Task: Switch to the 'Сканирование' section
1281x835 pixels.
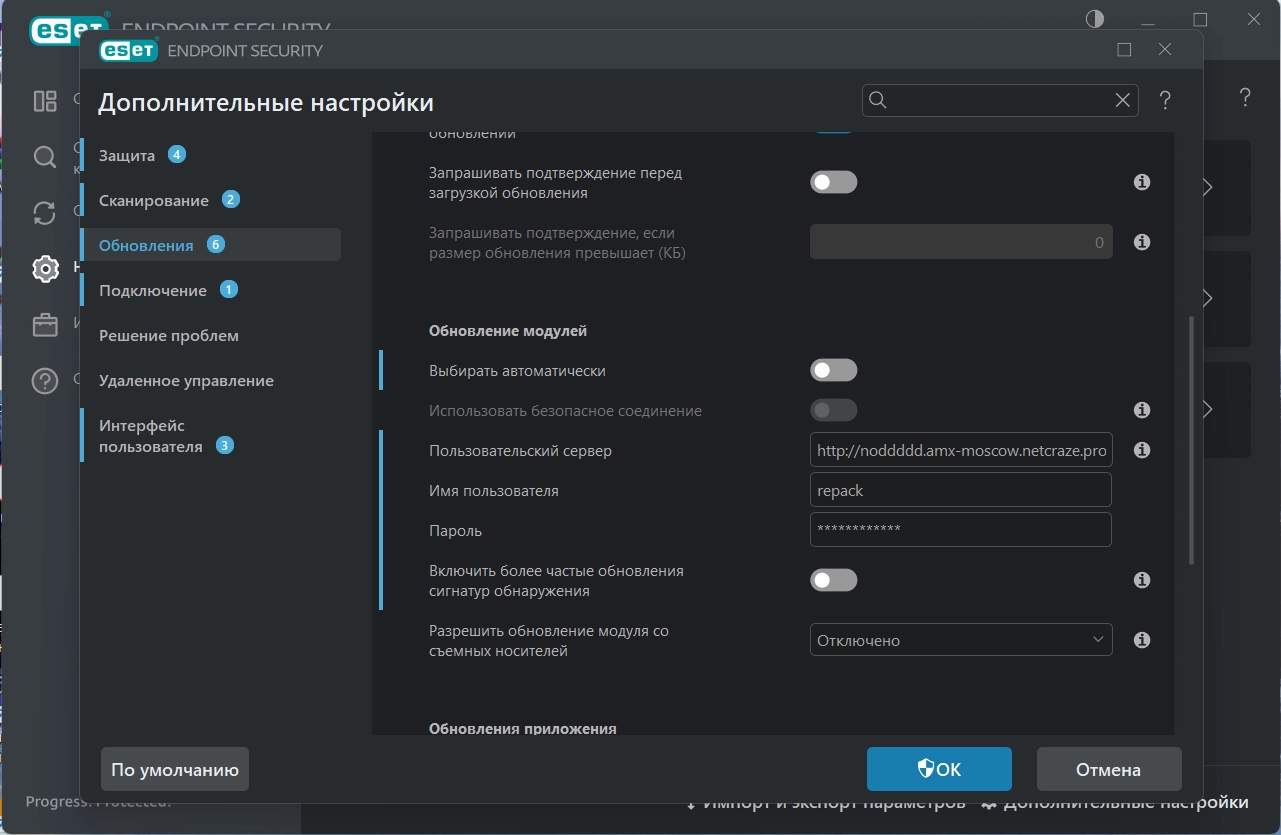Action: (154, 201)
